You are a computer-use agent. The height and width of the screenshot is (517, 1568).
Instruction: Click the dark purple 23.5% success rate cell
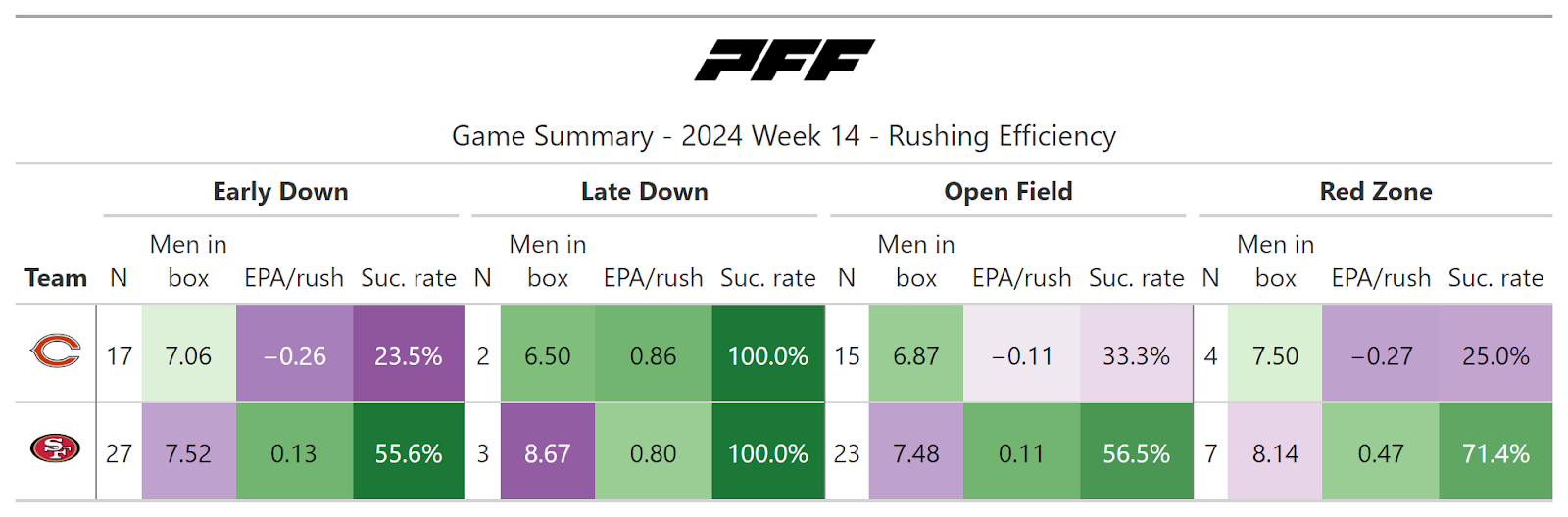[409, 355]
